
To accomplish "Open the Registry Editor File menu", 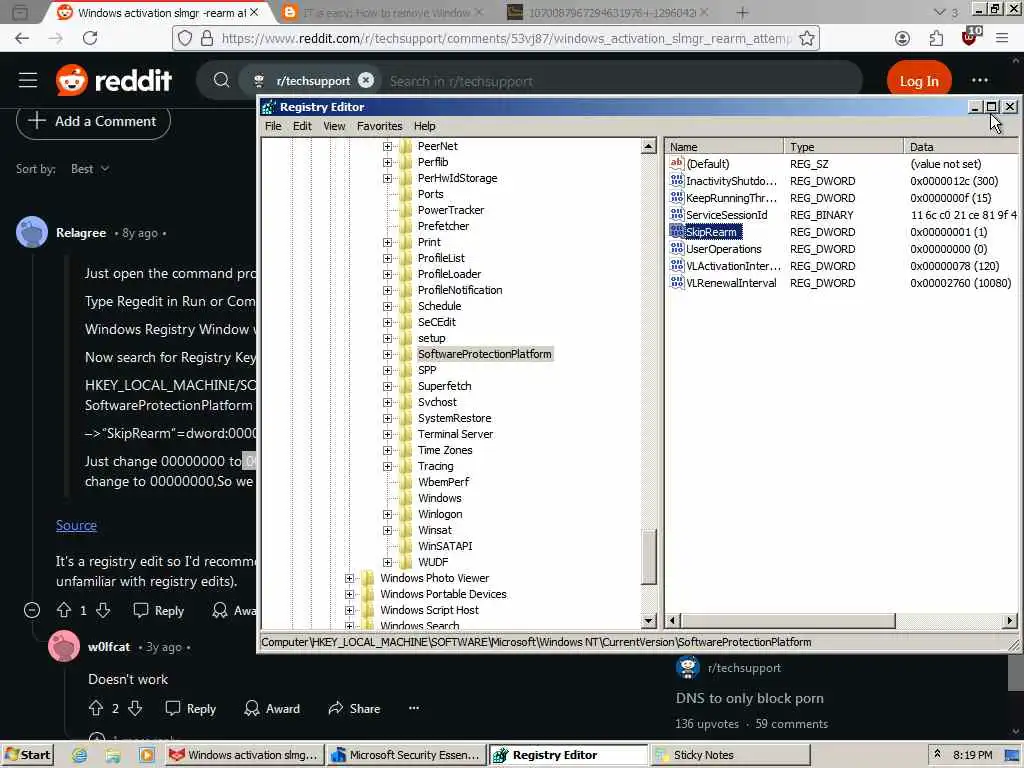I will click(273, 126).
